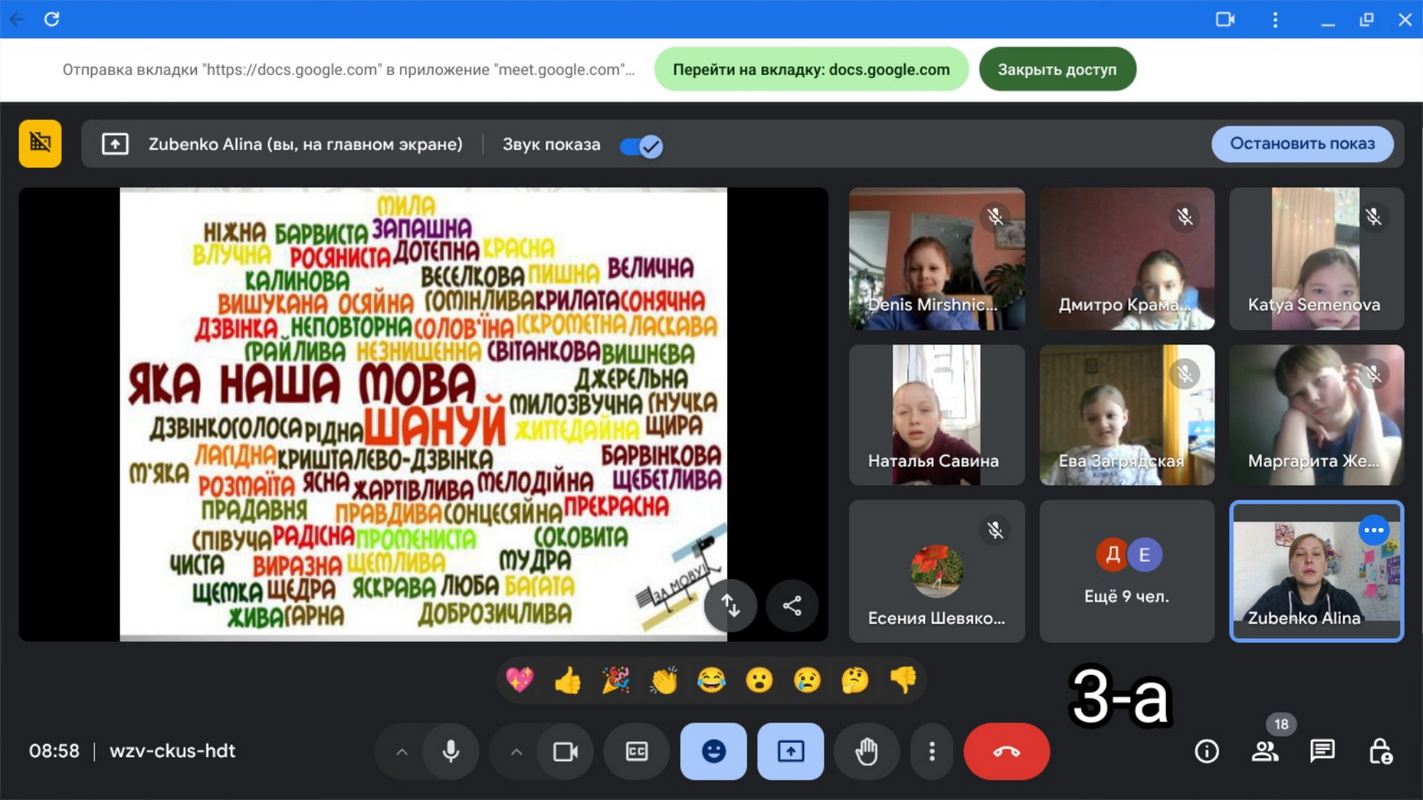Turn off the camera
This screenshot has height=800, width=1423.
click(x=566, y=751)
